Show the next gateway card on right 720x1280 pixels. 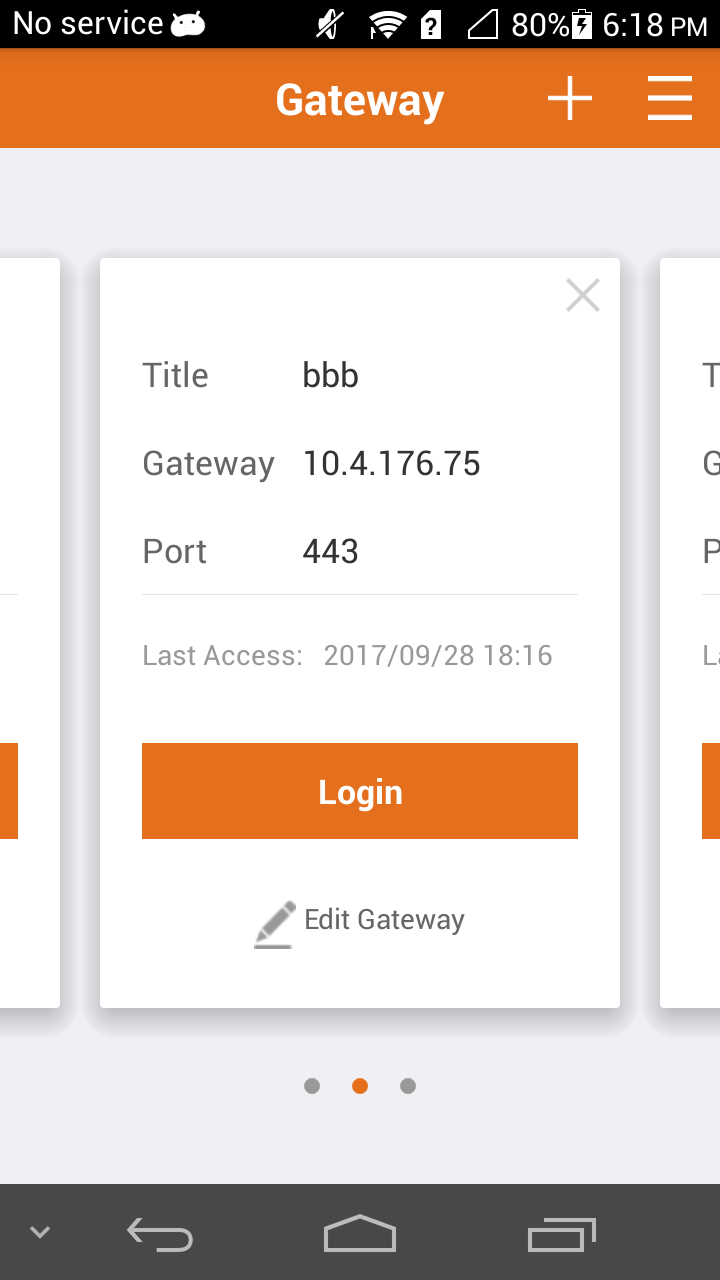coord(692,632)
